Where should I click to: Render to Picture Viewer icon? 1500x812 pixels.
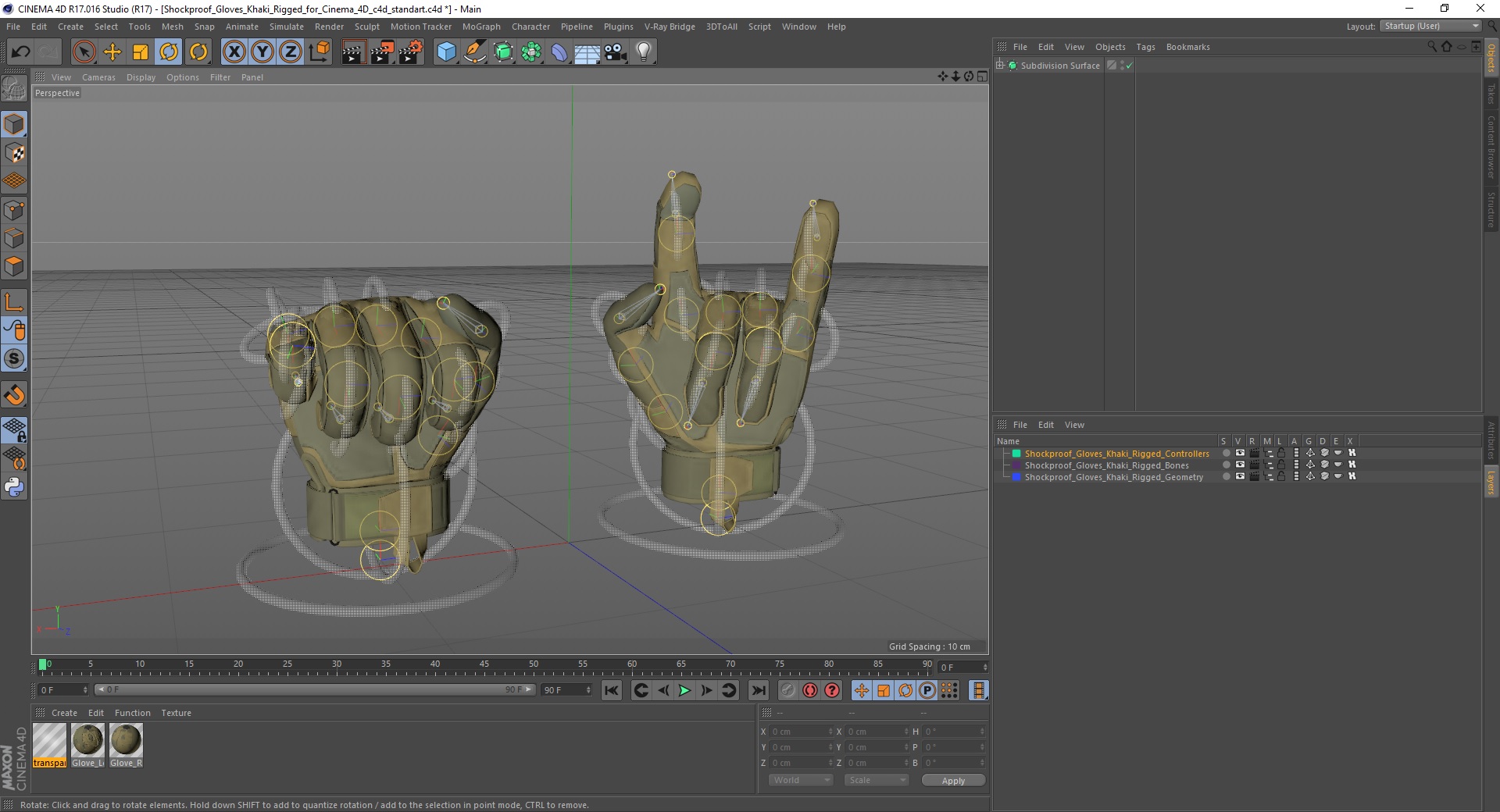tap(382, 52)
